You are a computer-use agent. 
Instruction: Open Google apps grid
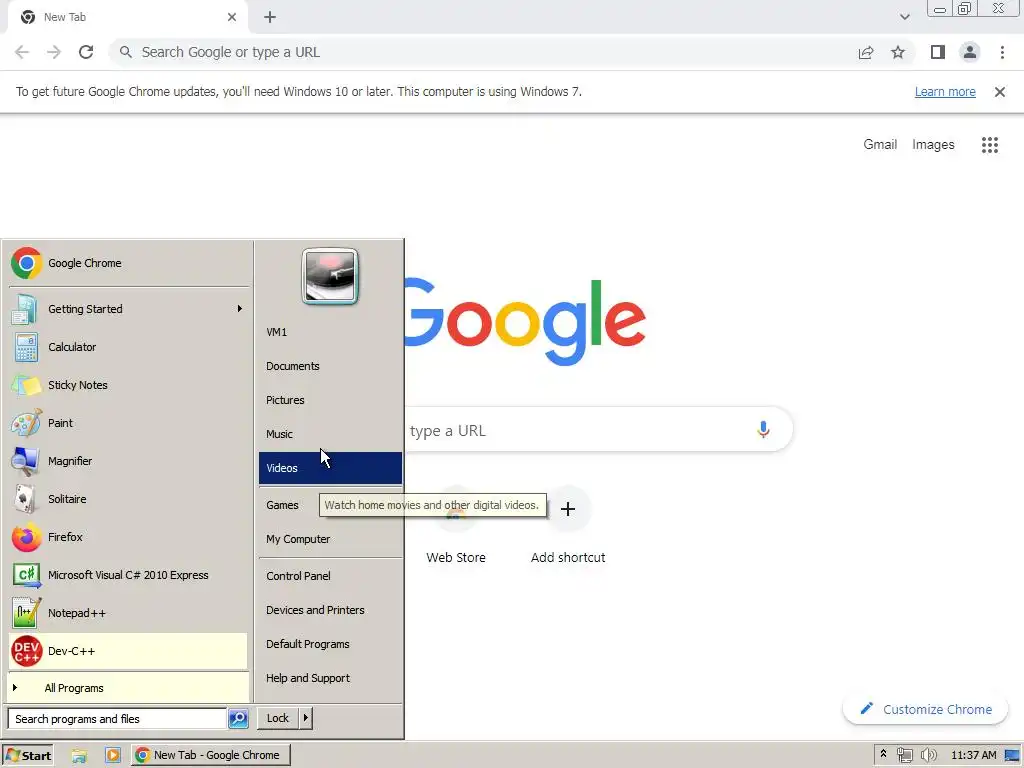pyautogui.click(x=989, y=144)
